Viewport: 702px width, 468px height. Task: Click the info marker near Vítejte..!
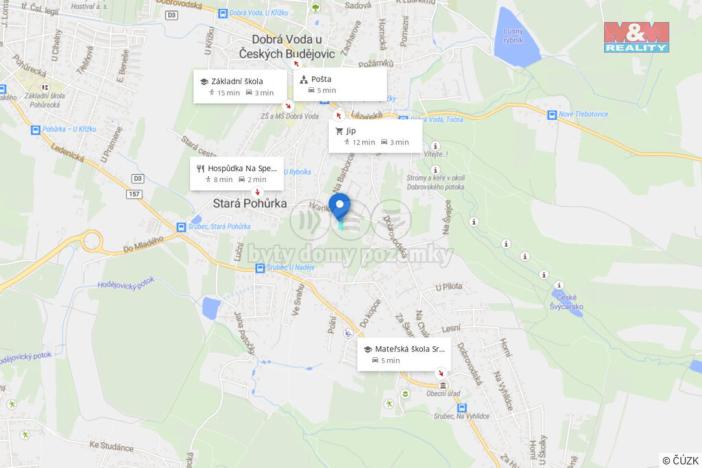coord(435,146)
